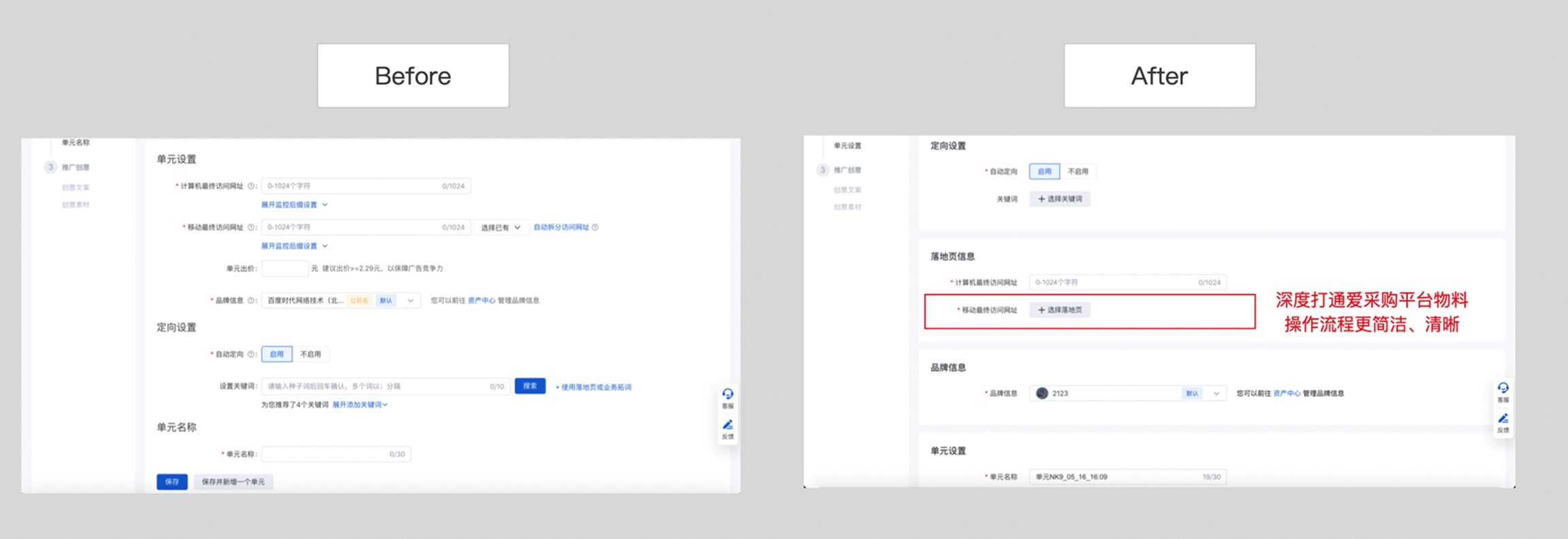Click the 选择落地页 button
The image size is (1568, 539).
click(1059, 311)
